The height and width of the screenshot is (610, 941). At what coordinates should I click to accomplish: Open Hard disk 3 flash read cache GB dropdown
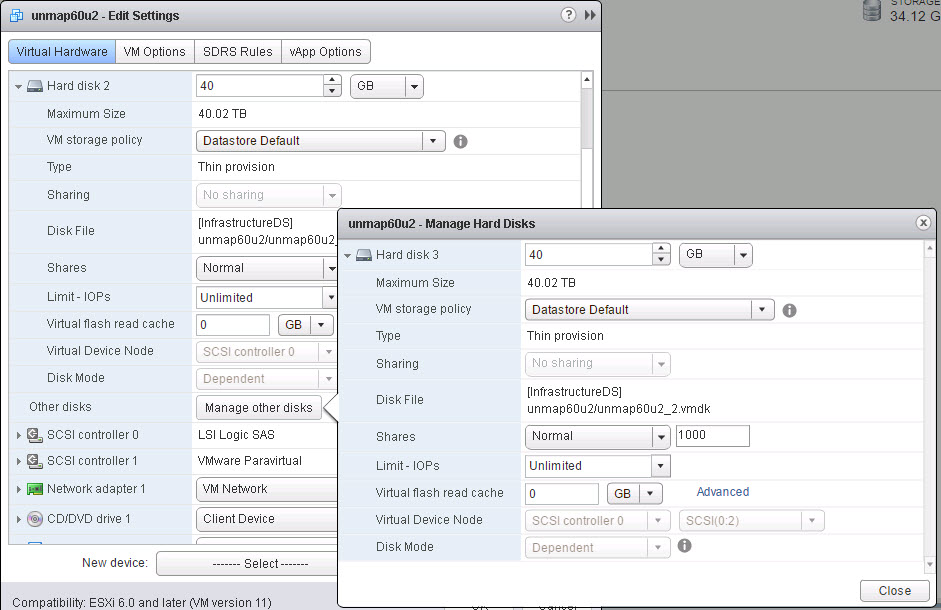point(634,494)
